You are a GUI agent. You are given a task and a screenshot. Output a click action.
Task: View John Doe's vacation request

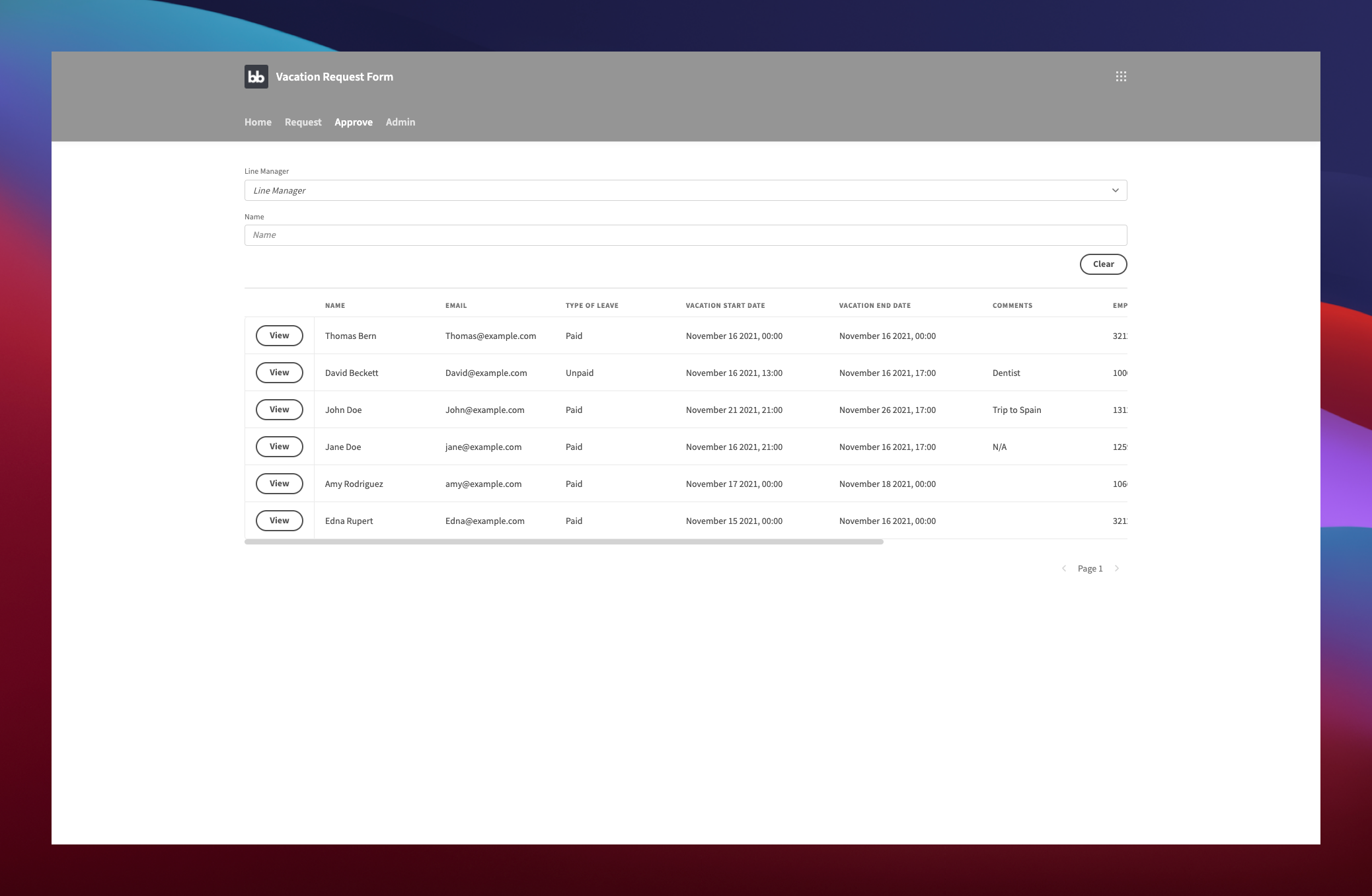click(x=279, y=409)
